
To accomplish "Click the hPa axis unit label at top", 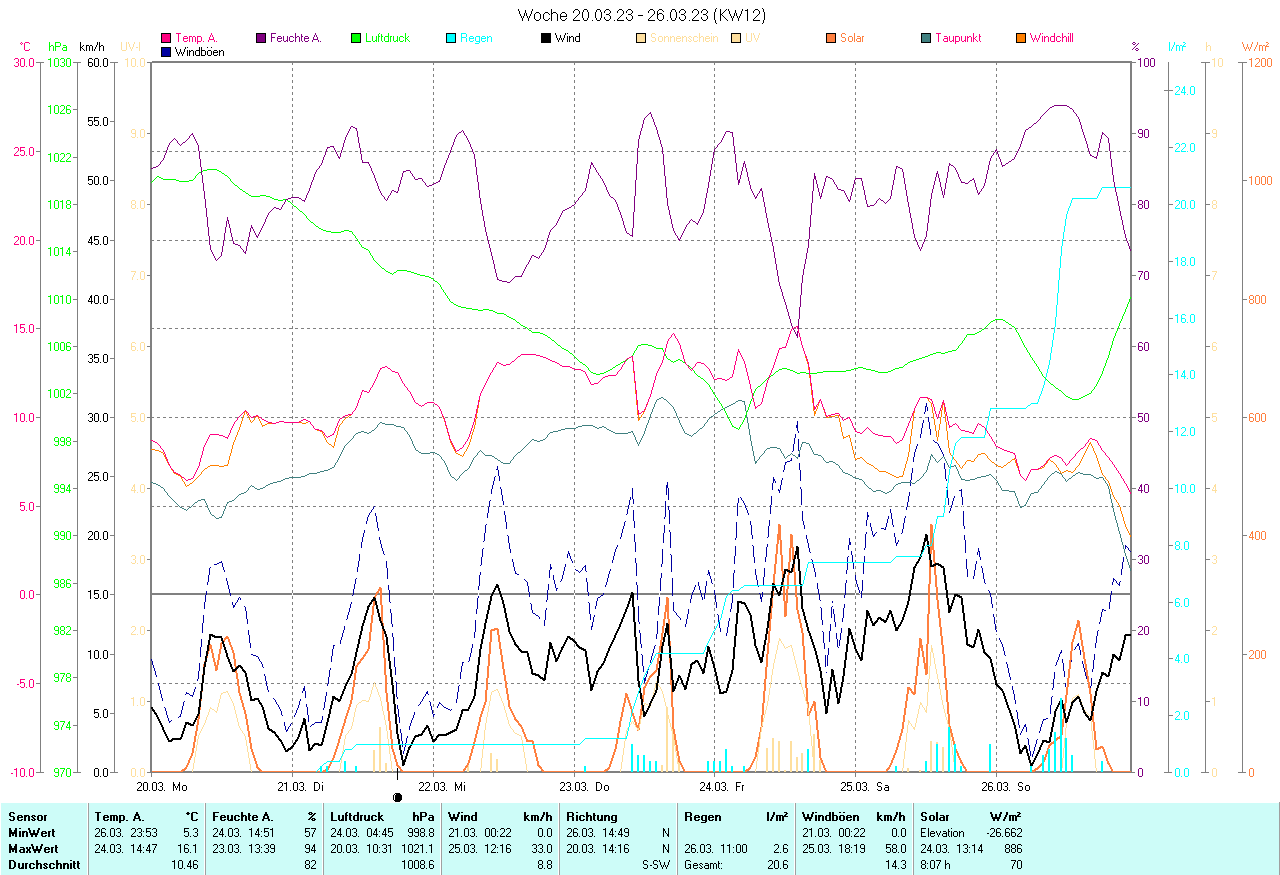I will (58, 46).
